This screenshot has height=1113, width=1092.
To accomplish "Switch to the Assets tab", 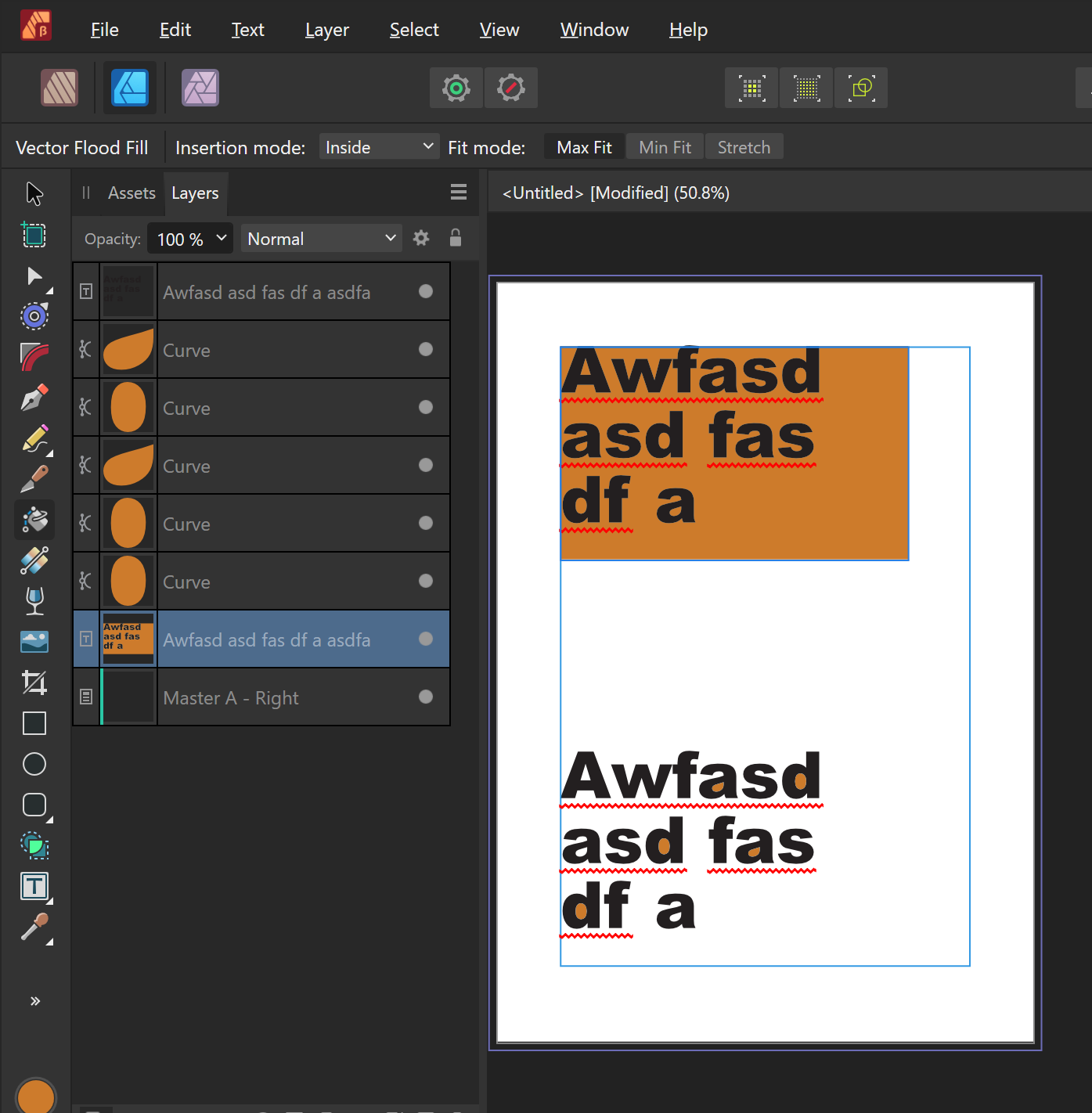I will [131, 193].
